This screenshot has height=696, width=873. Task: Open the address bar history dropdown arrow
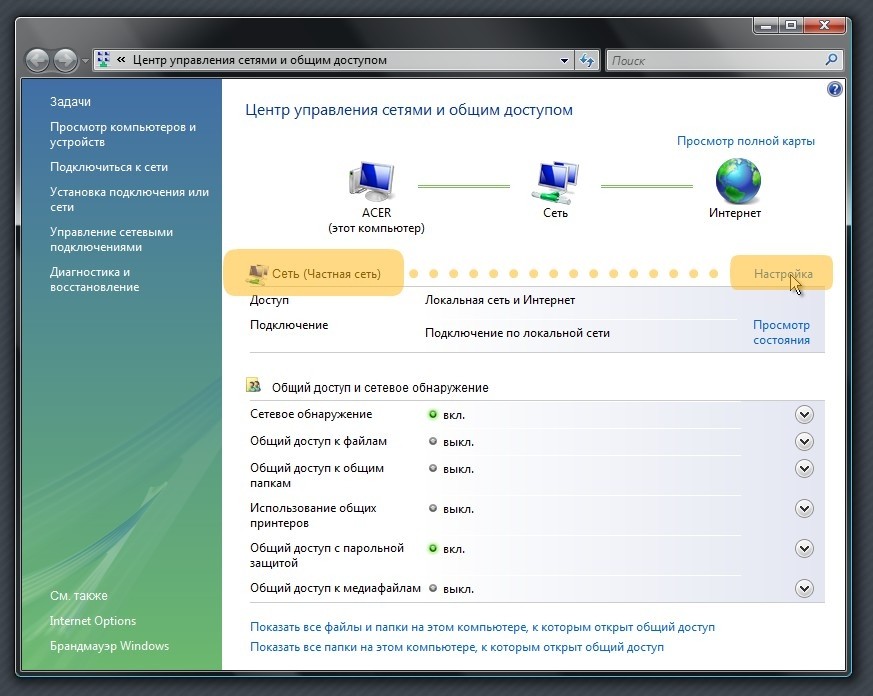pos(564,60)
